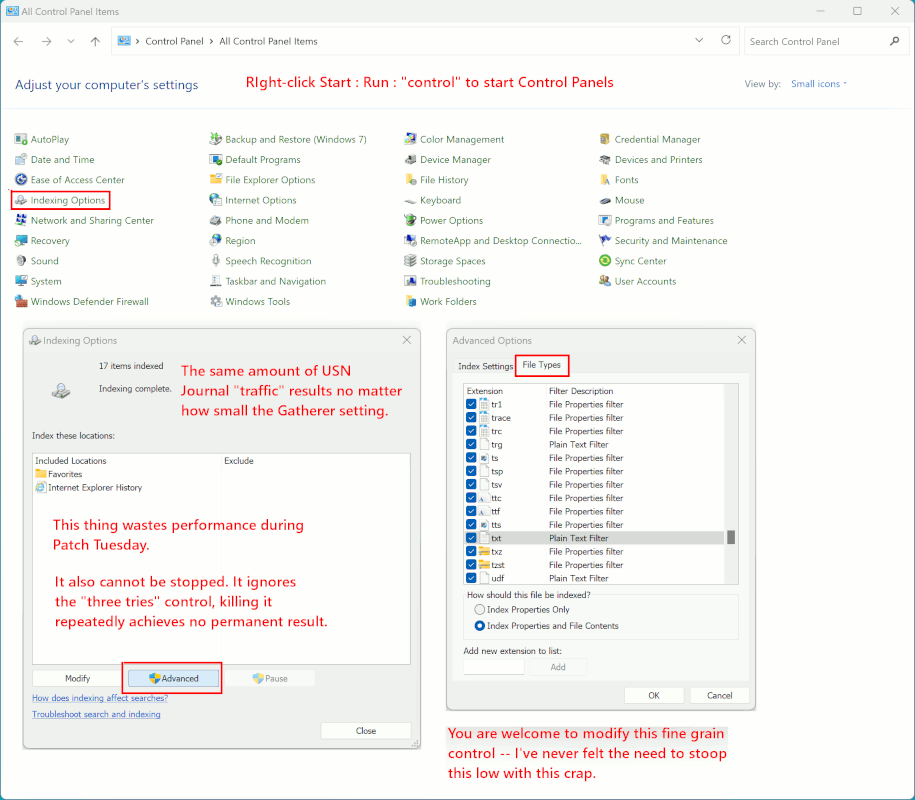Switch to the Index Settings tab
915x800 pixels.
coord(485,366)
